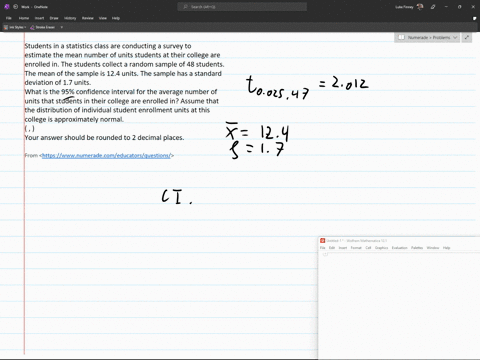Click the OneNote app logo icon

click(x=7, y=7)
